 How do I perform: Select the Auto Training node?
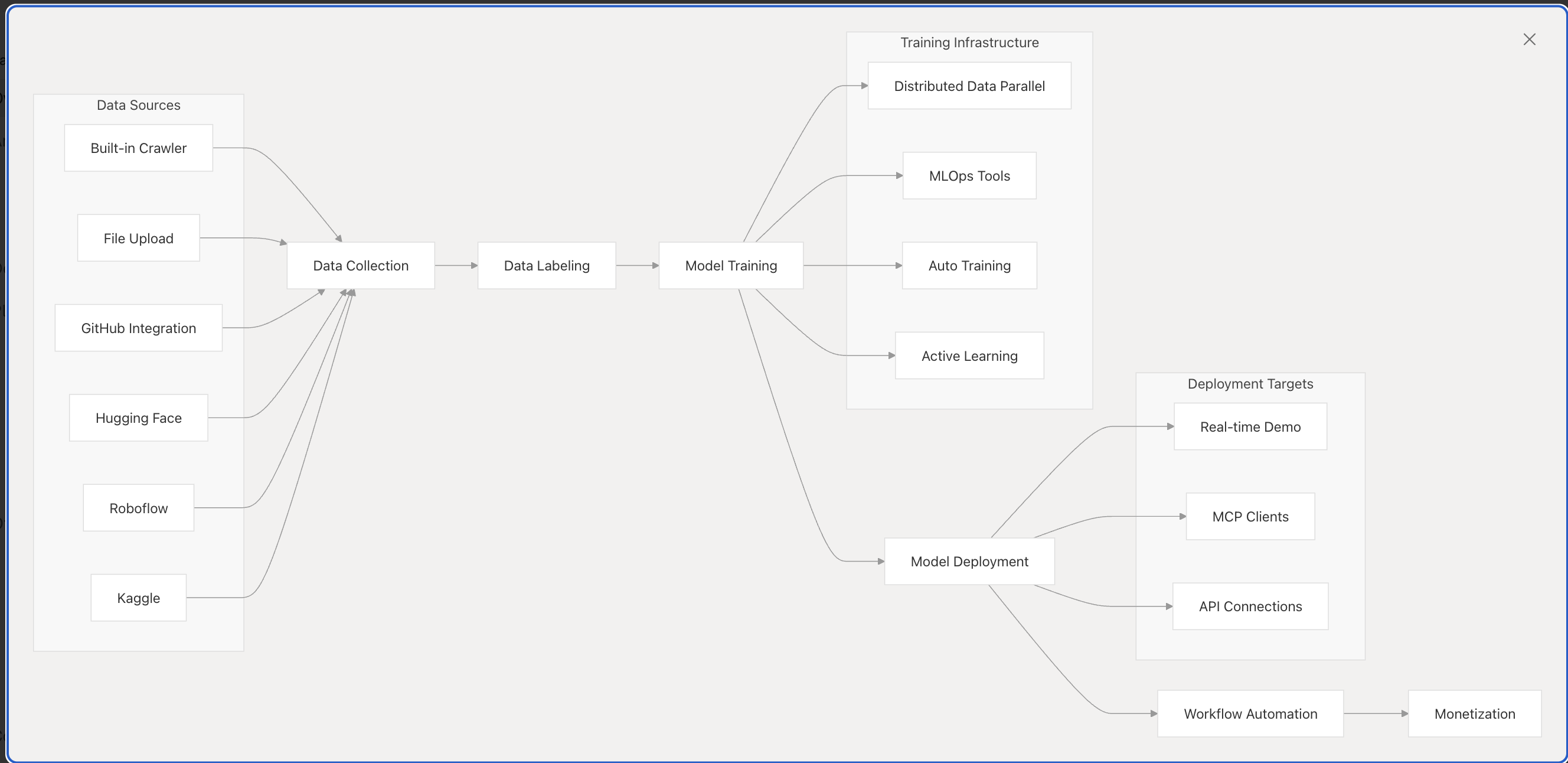click(x=969, y=266)
